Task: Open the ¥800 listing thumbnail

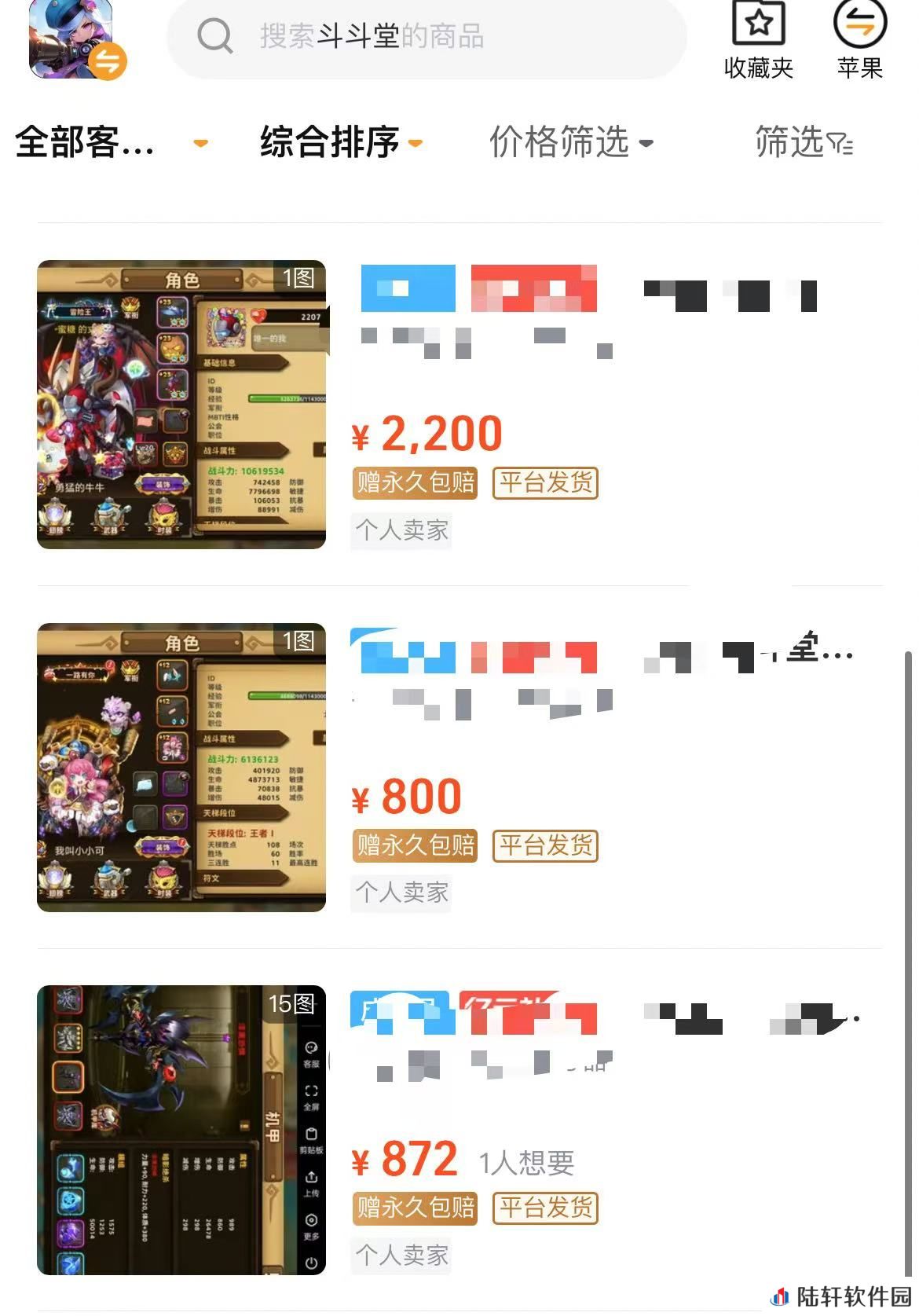Action: [181, 768]
